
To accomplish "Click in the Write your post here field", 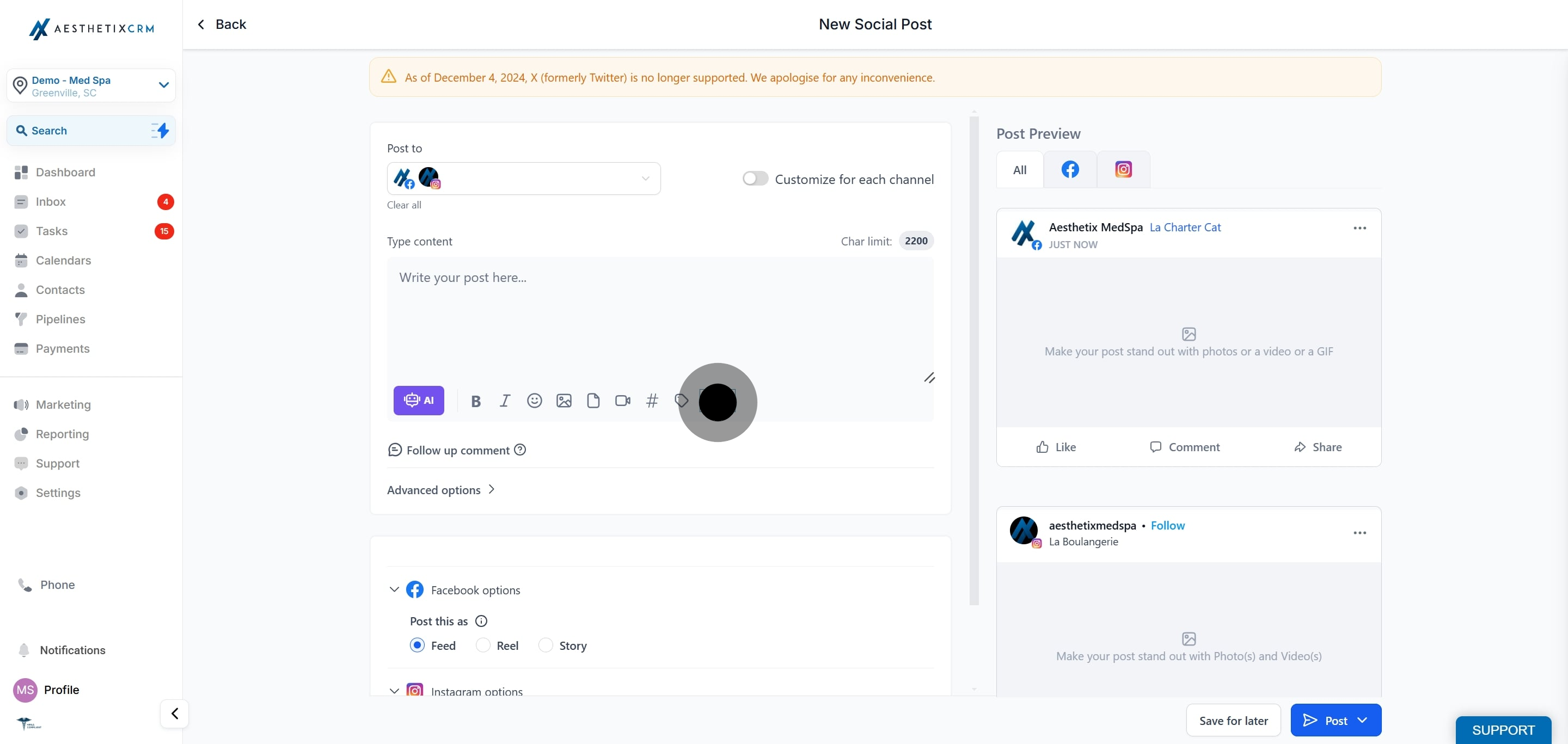I will point(660,320).
